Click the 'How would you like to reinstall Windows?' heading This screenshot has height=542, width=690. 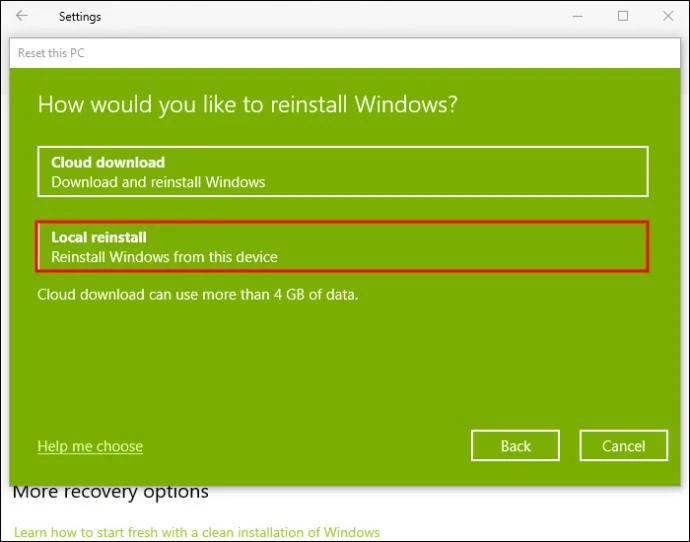click(x=248, y=105)
